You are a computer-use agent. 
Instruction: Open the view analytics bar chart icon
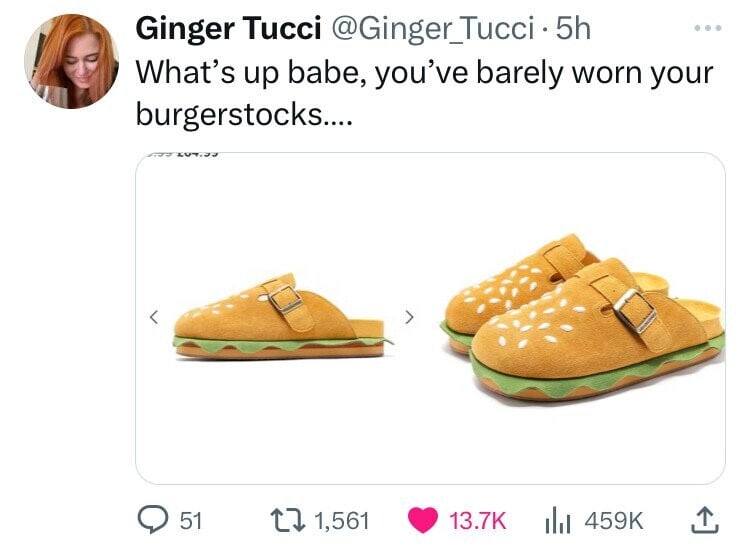[558, 520]
